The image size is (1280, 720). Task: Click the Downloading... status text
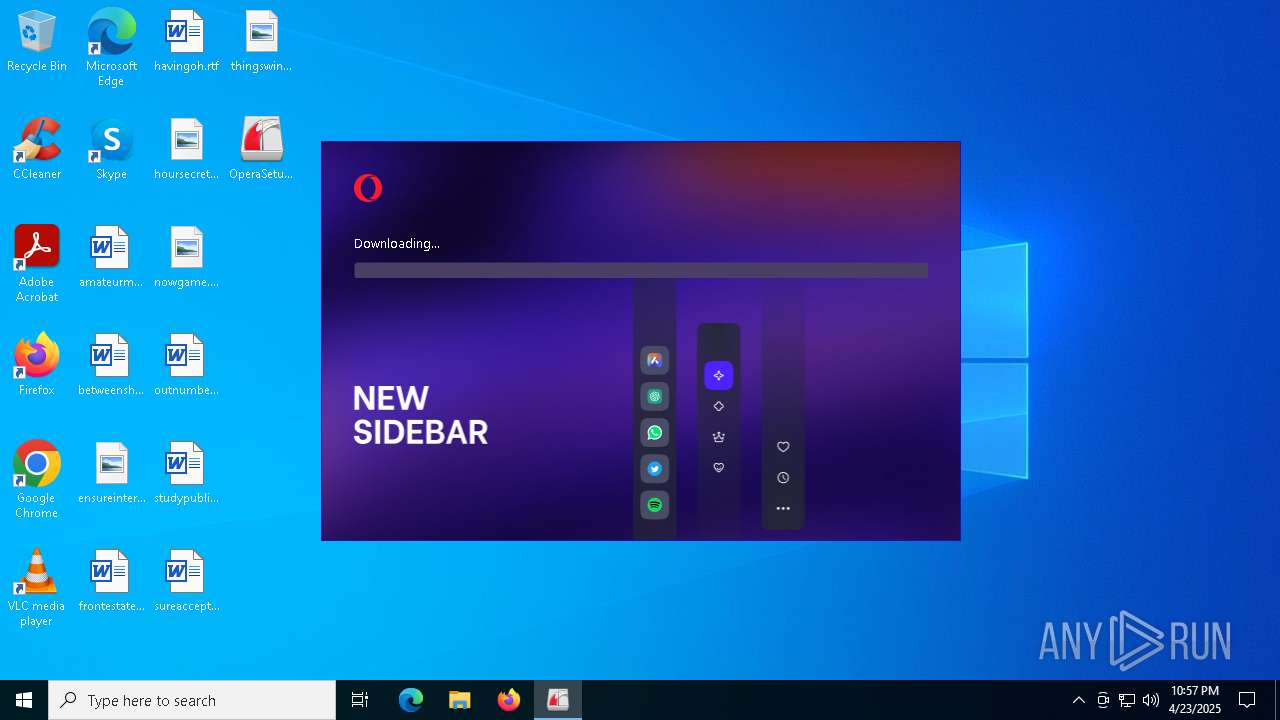click(397, 243)
